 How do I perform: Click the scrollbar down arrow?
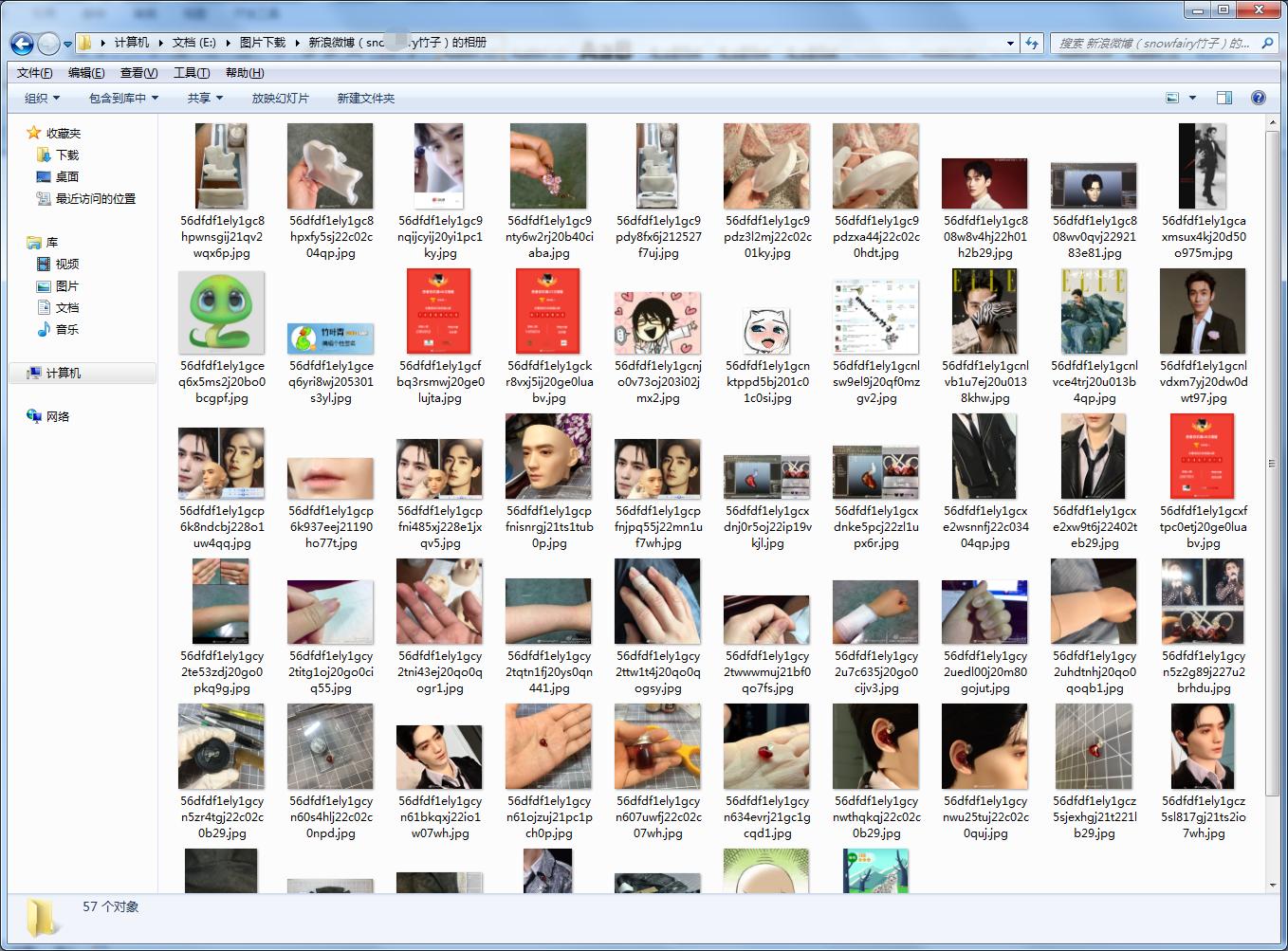pyautogui.click(x=1273, y=884)
